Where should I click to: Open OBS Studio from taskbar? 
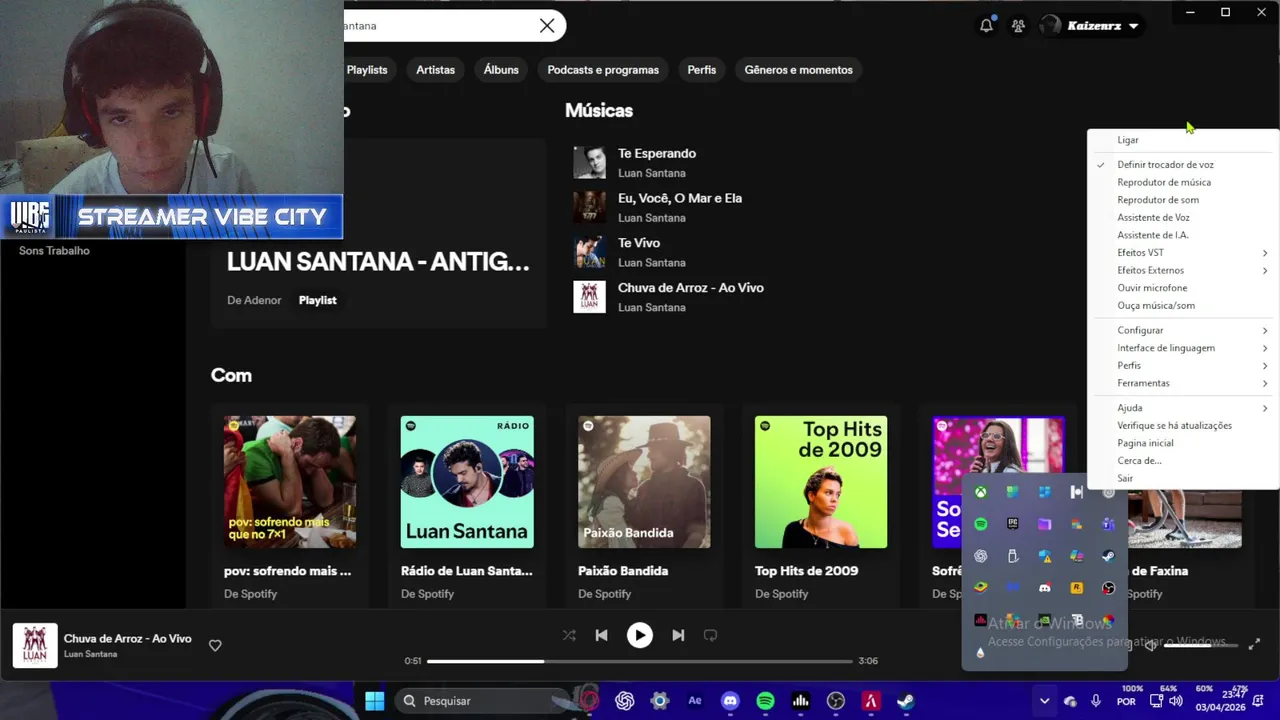coord(836,701)
